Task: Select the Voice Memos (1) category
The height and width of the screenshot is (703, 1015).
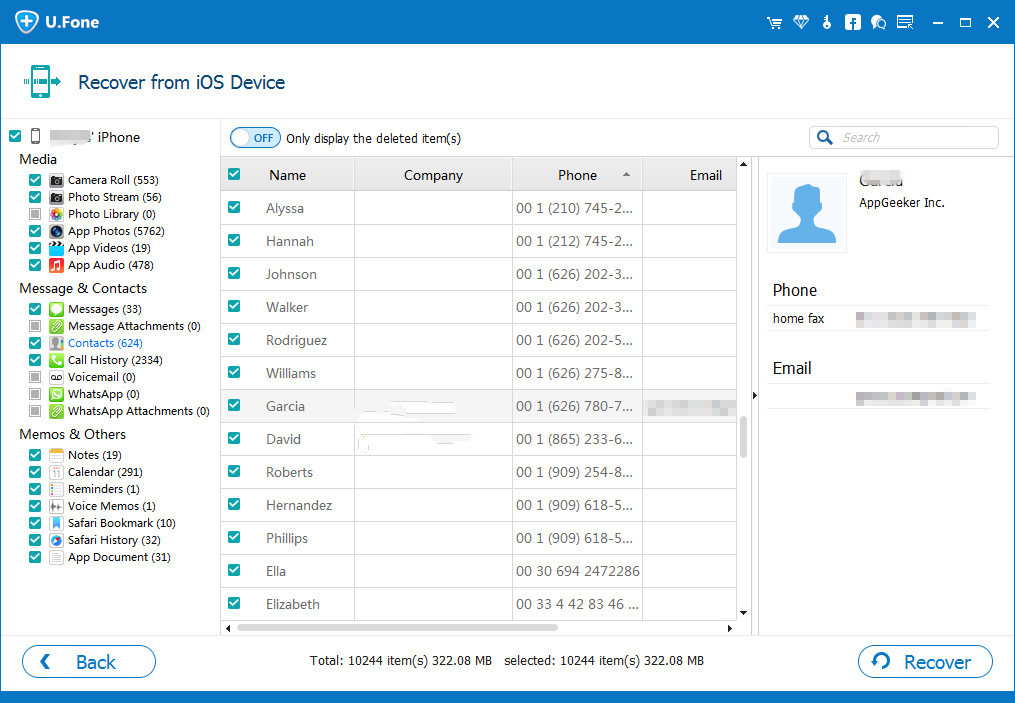Action: (112, 506)
